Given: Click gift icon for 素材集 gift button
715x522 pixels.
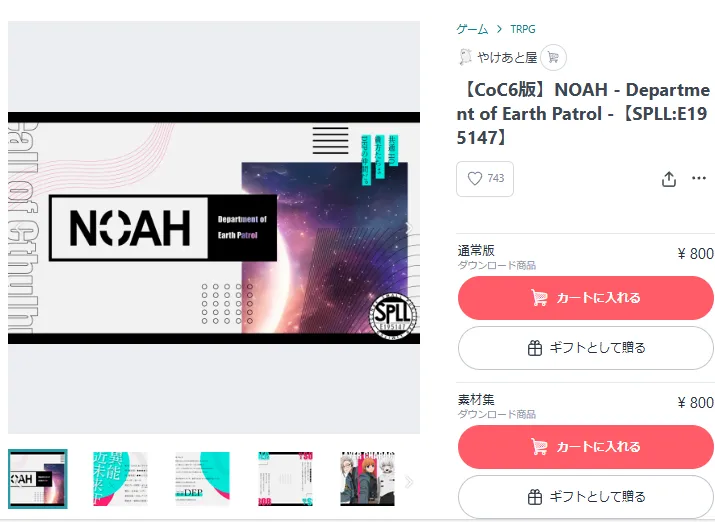Looking at the screenshot, I should (534, 496).
